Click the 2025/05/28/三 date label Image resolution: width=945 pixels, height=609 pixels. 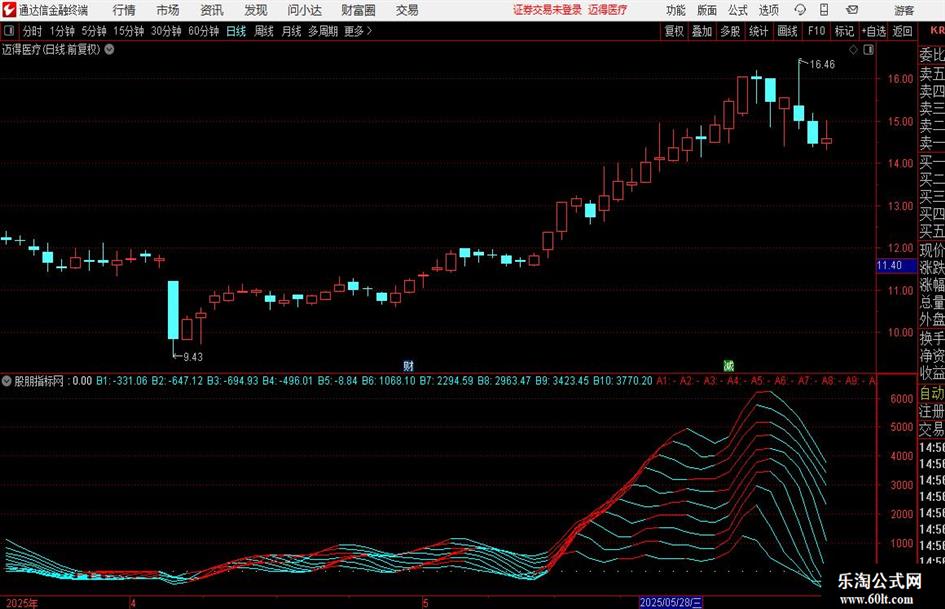point(670,602)
